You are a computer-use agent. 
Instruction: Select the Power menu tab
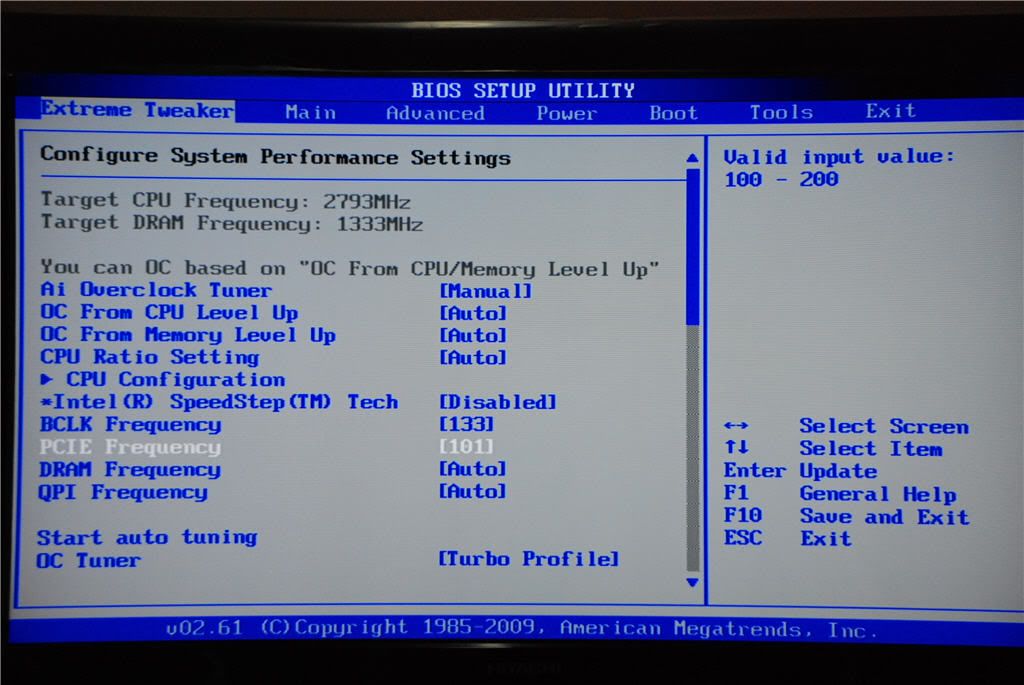coord(566,113)
